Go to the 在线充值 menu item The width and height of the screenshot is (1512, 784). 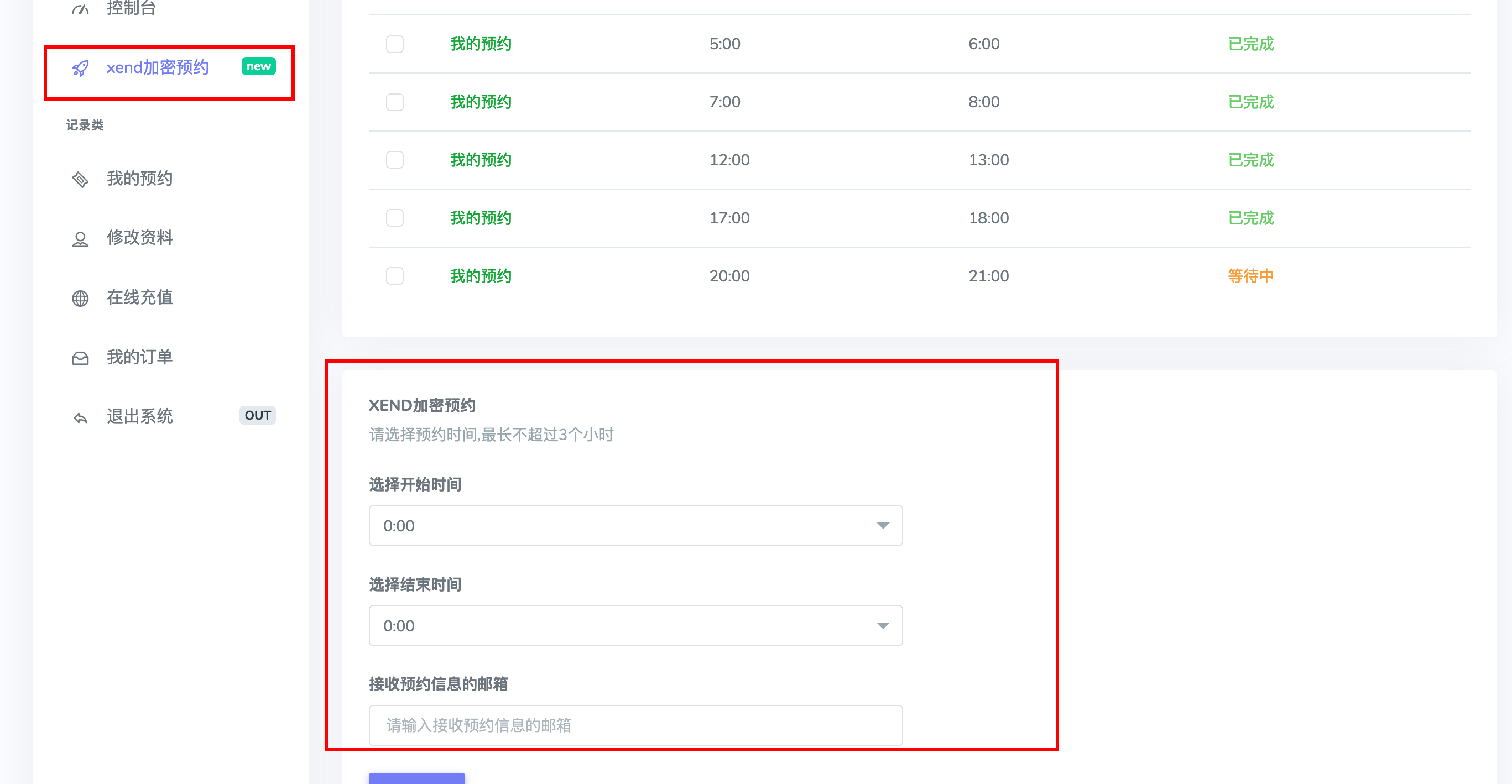pyautogui.click(x=140, y=297)
